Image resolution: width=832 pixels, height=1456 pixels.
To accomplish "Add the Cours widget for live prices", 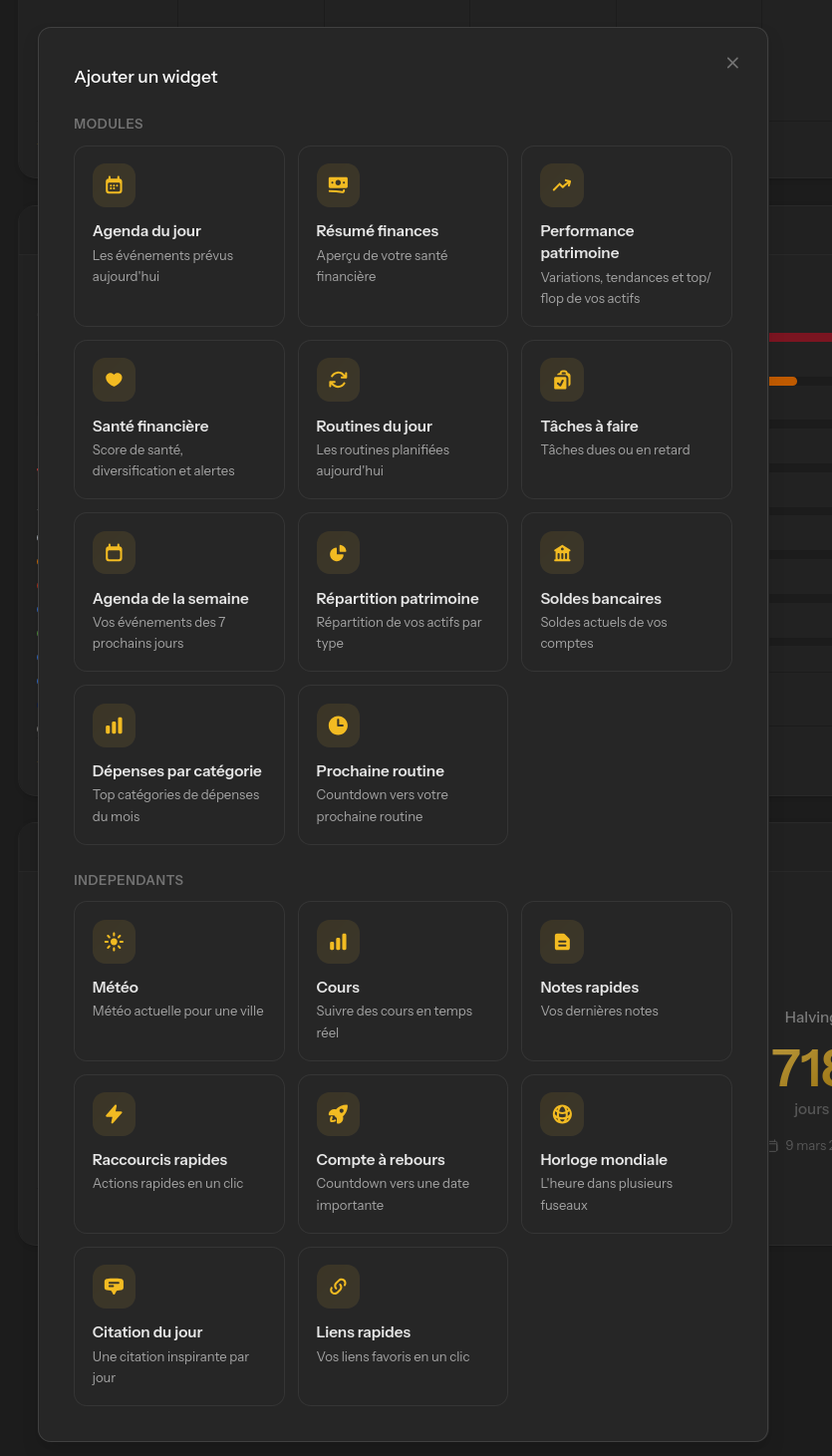I will 403,981.
